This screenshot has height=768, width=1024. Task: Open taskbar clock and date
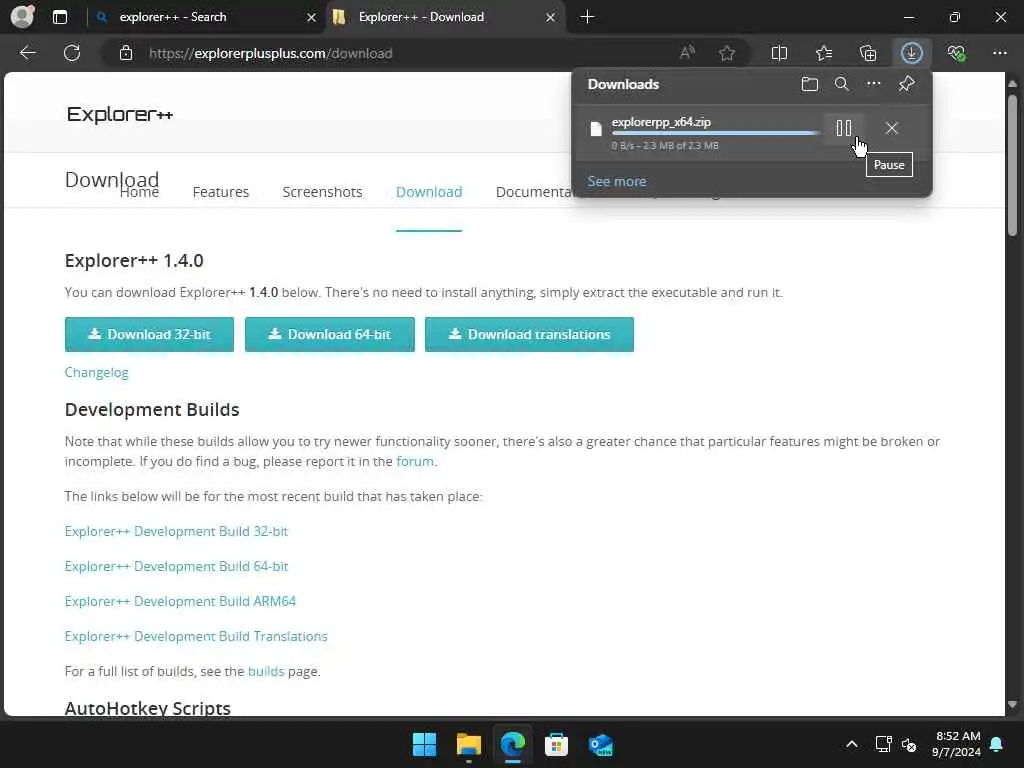pyautogui.click(x=957, y=744)
